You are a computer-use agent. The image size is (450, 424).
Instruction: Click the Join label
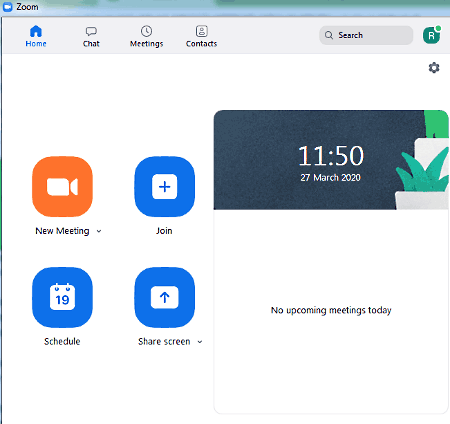pyautogui.click(x=164, y=231)
